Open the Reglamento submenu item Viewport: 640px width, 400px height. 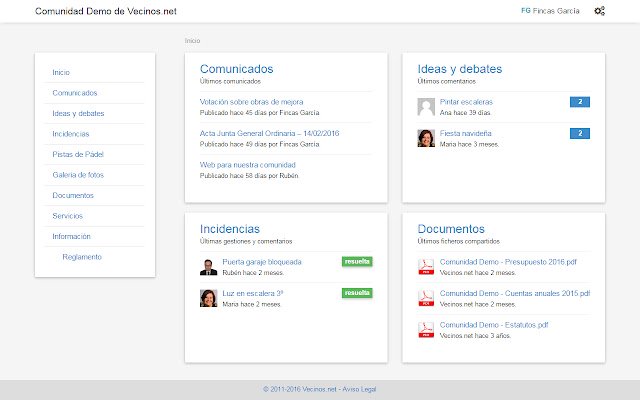click(x=82, y=257)
